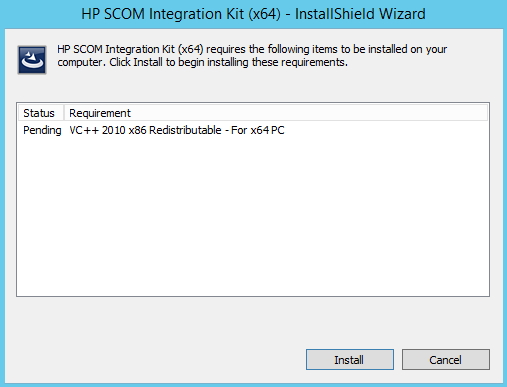The image size is (507, 387).
Task: Click the gray dialog area left of Install
Action: click(160, 359)
